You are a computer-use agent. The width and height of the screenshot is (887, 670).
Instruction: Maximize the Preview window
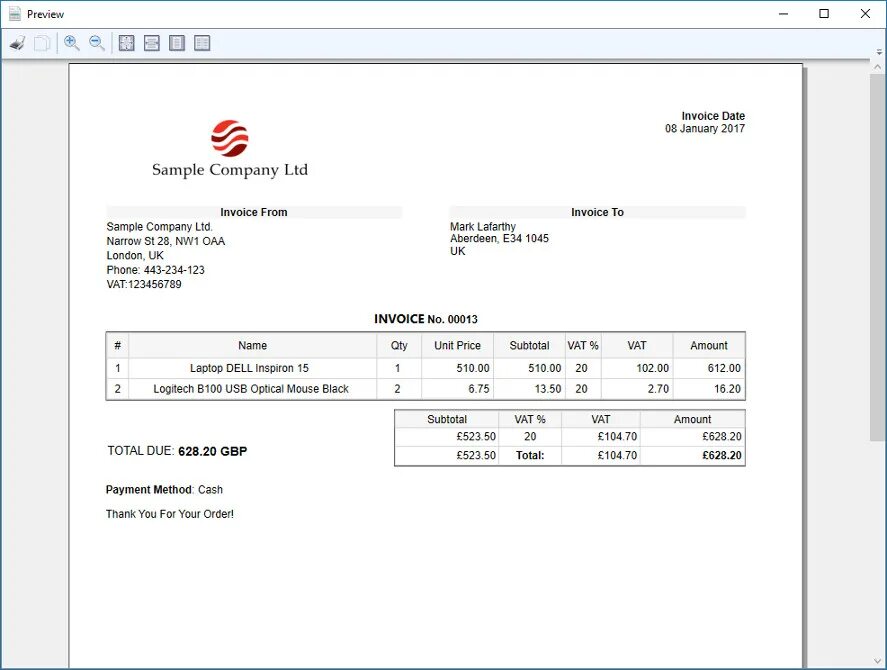click(x=824, y=14)
